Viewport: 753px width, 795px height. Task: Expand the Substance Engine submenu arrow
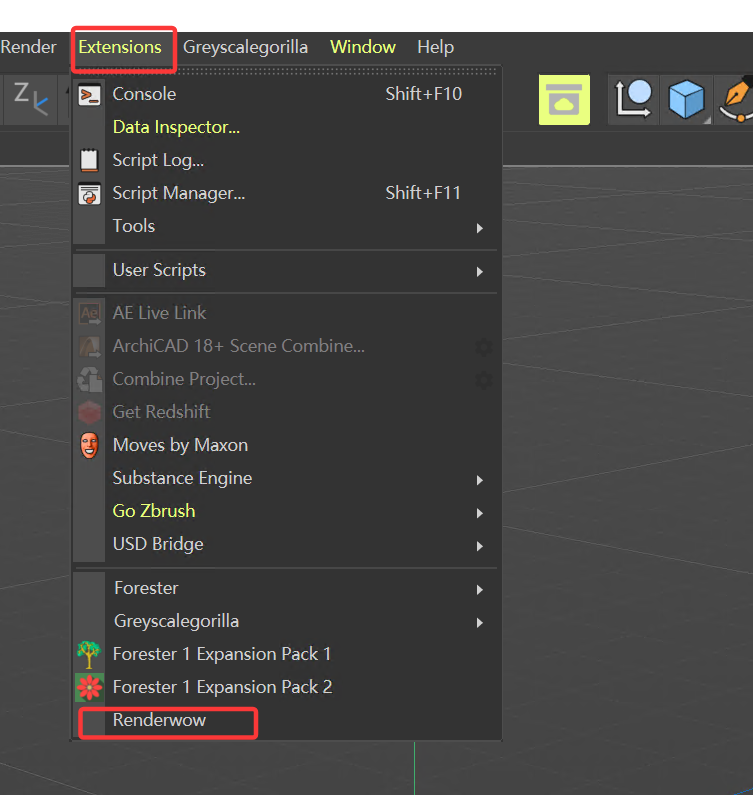[x=480, y=480]
